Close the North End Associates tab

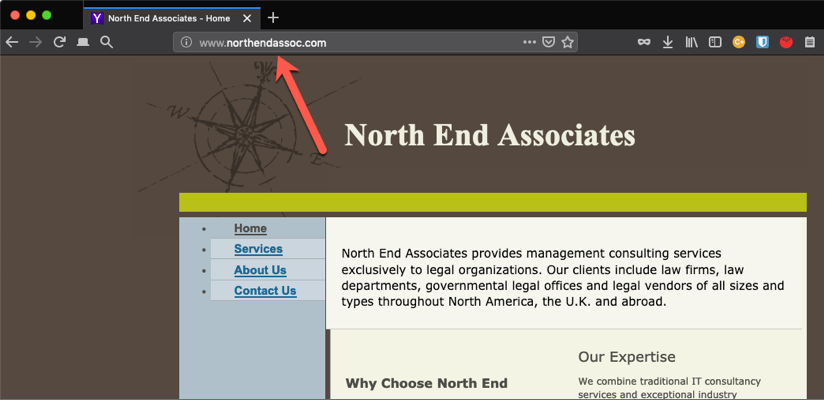[x=248, y=18]
